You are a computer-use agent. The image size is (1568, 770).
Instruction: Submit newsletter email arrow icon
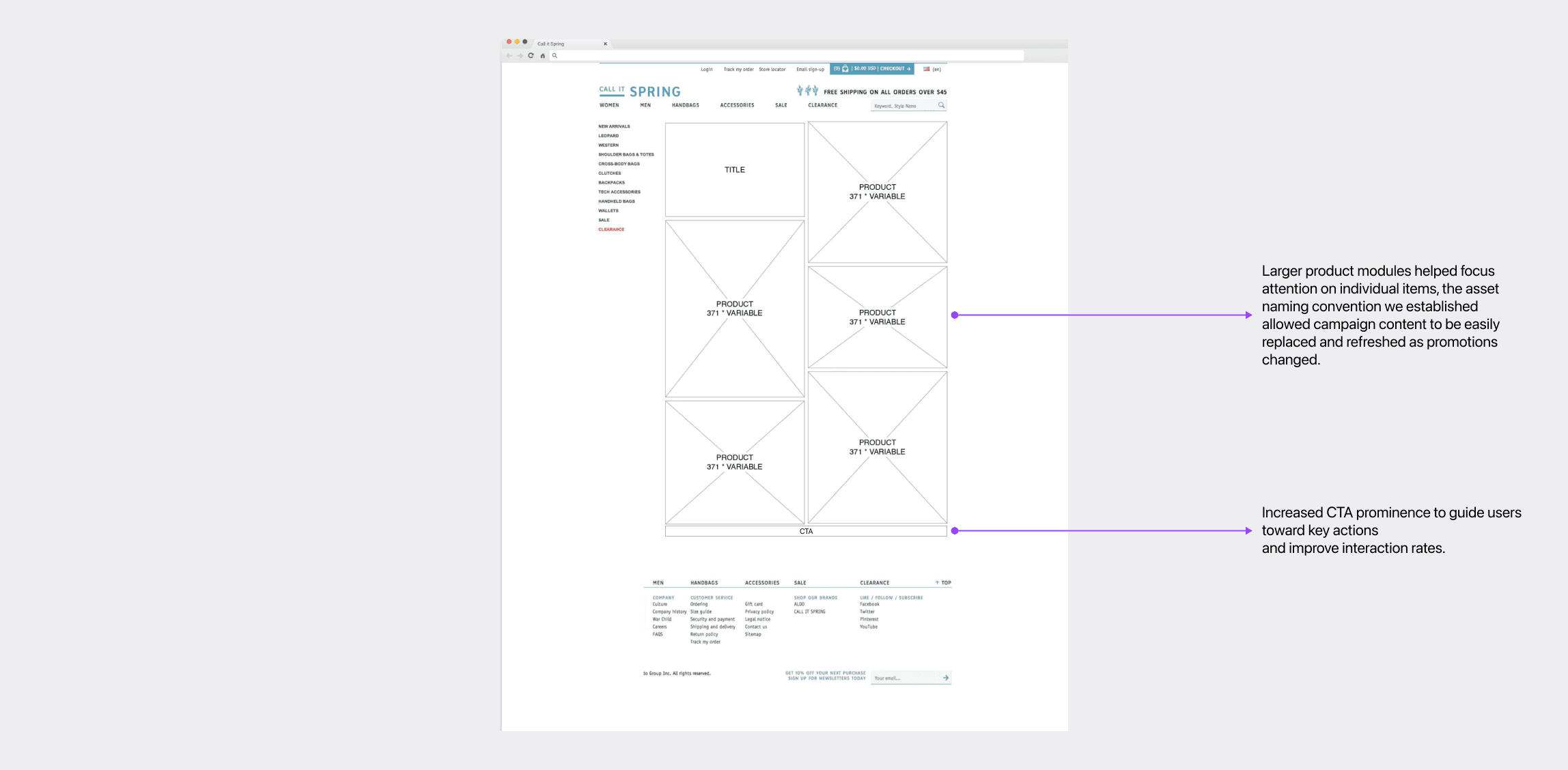click(946, 678)
